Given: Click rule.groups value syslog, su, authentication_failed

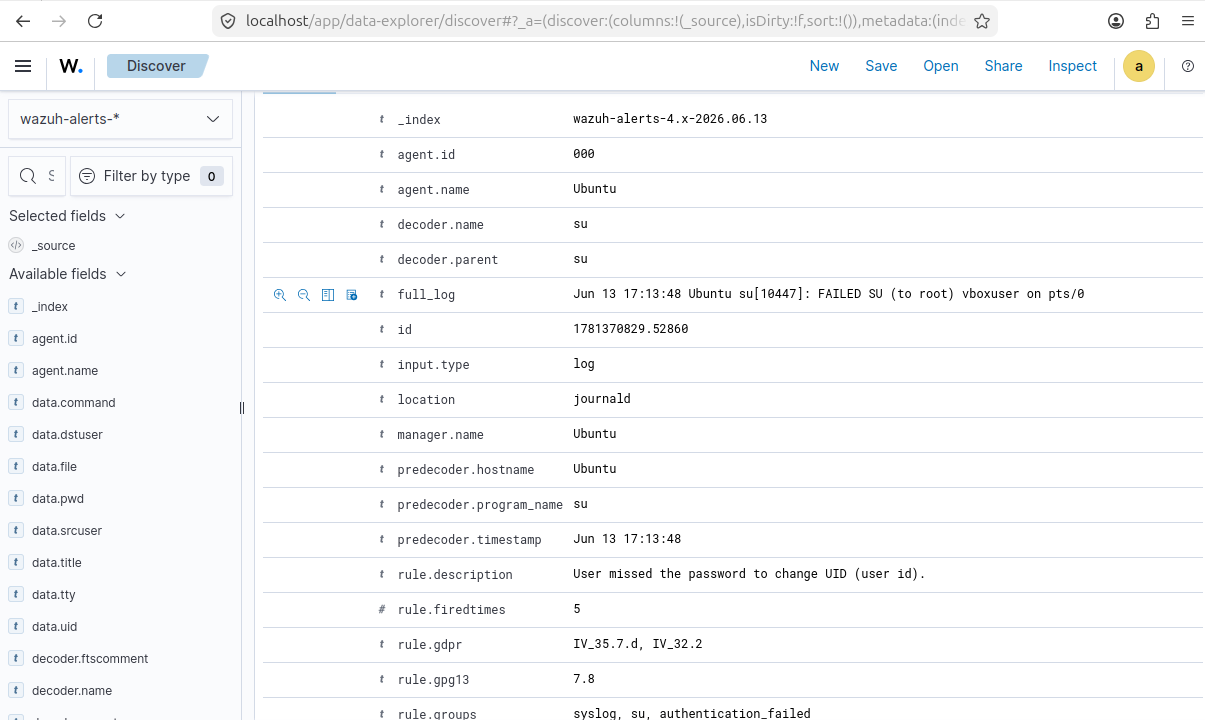Looking at the screenshot, I should pos(692,713).
